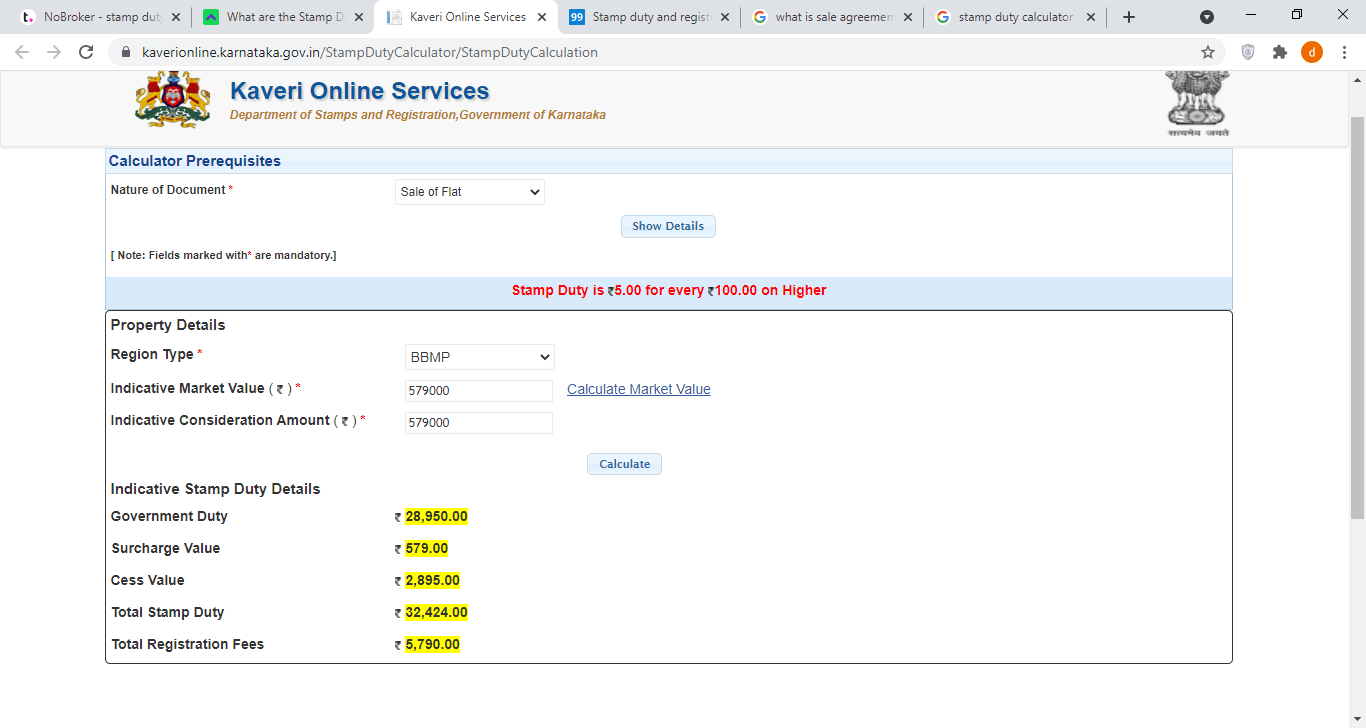This screenshot has height=728, width=1366.
Task: Bookmark this page with star icon
Action: coord(1207,52)
